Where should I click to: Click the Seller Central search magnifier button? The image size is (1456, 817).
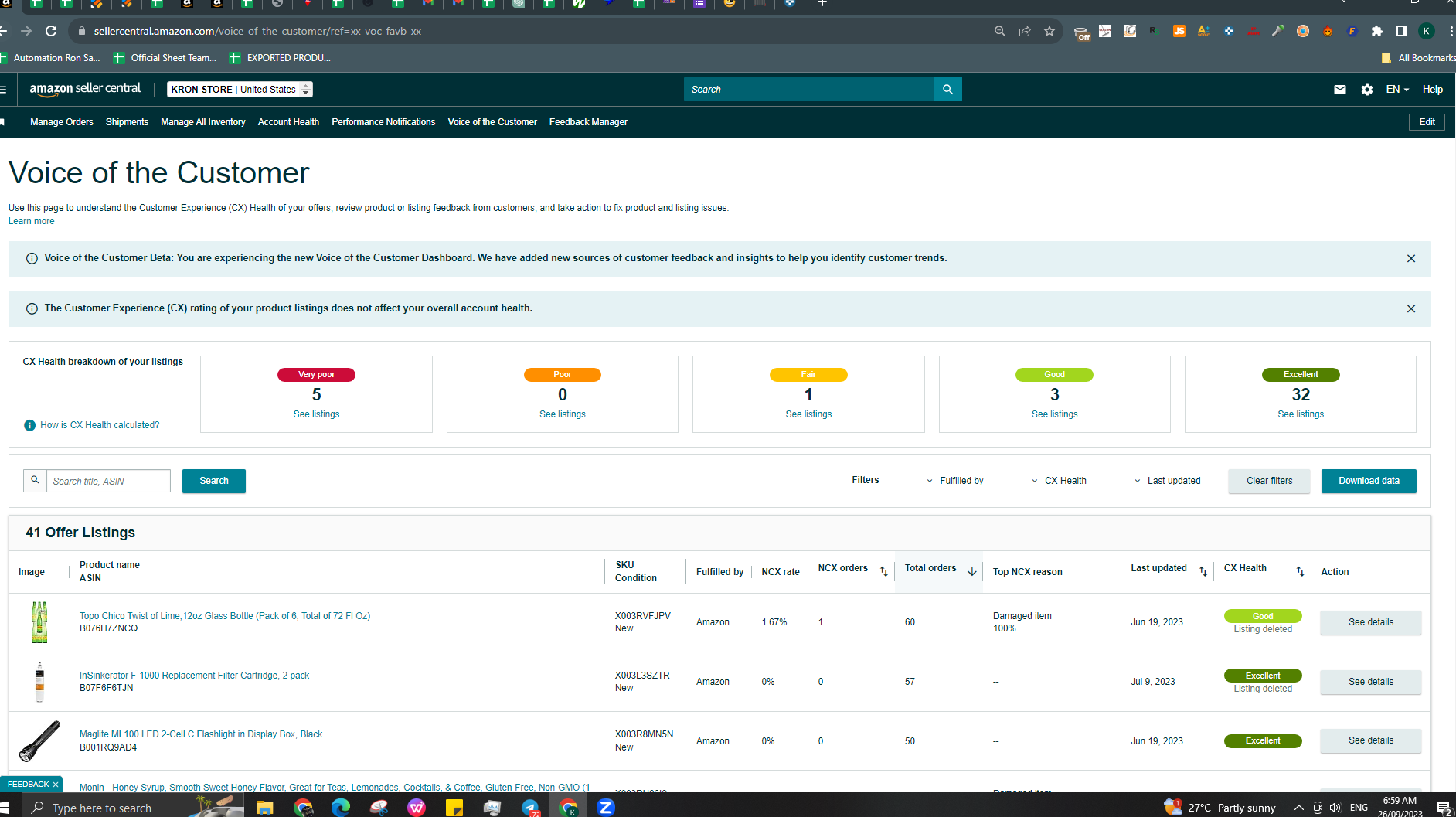(x=948, y=90)
